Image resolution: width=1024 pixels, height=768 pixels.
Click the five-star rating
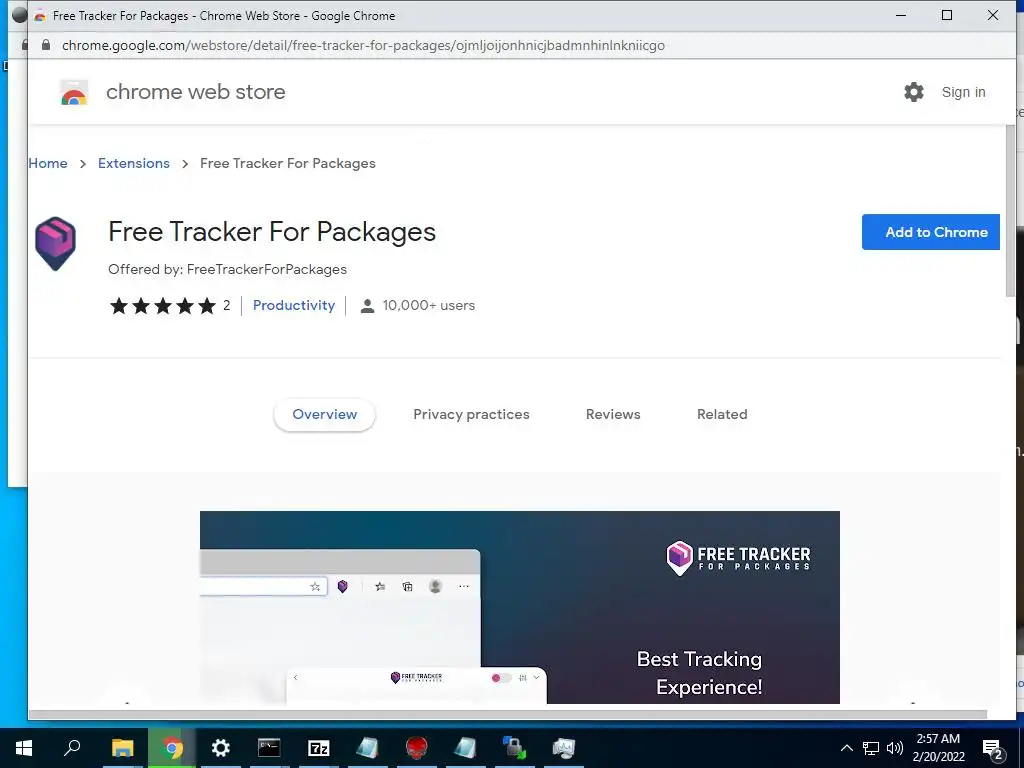point(163,306)
